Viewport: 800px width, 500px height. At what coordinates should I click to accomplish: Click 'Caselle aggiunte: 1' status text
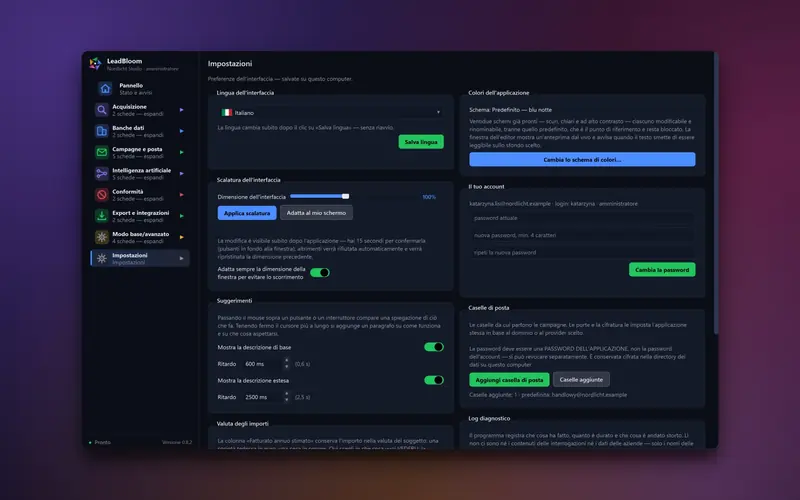pyautogui.click(x=548, y=395)
